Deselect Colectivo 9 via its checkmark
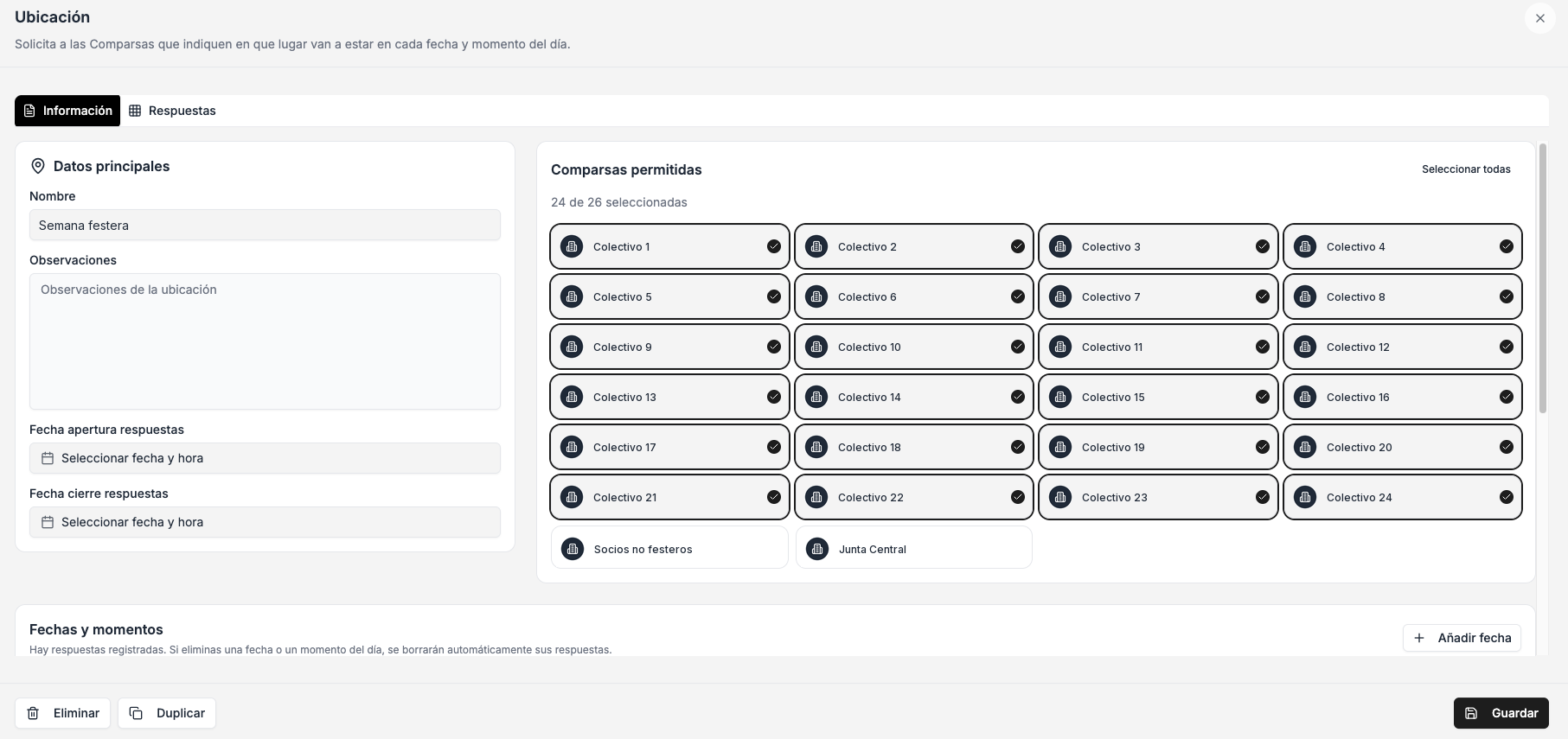Image resolution: width=1568 pixels, height=739 pixels. pyautogui.click(x=774, y=347)
